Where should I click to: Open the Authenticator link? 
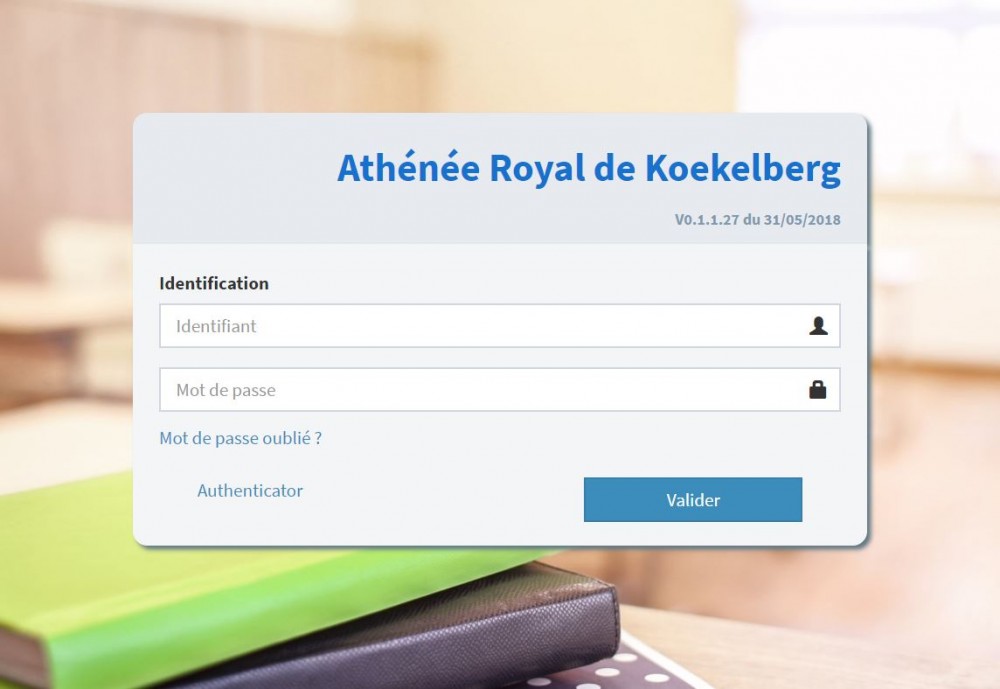coord(250,491)
